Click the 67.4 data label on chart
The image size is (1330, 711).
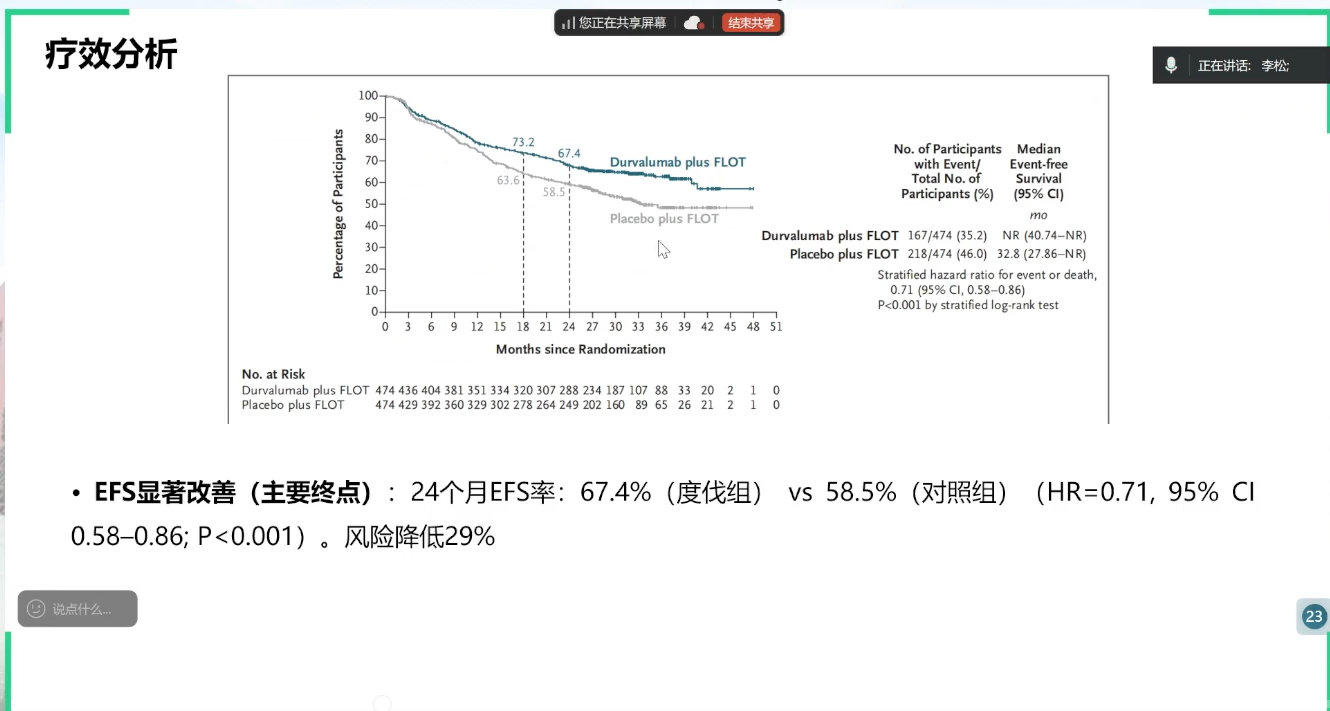point(569,153)
